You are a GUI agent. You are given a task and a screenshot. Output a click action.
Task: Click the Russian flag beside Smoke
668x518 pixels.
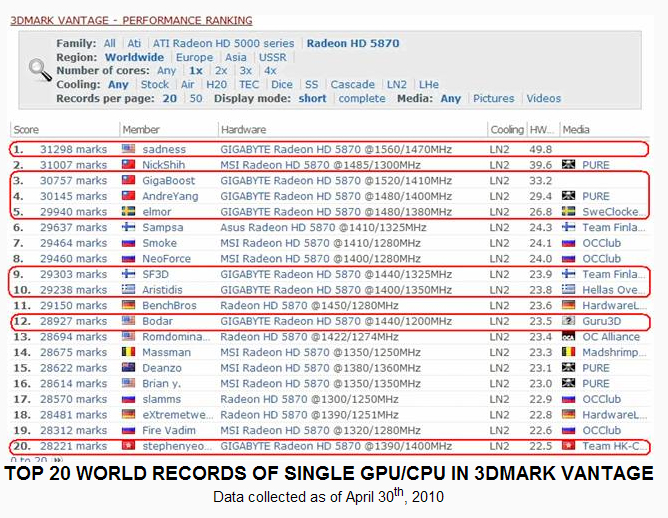tap(128, 243)
